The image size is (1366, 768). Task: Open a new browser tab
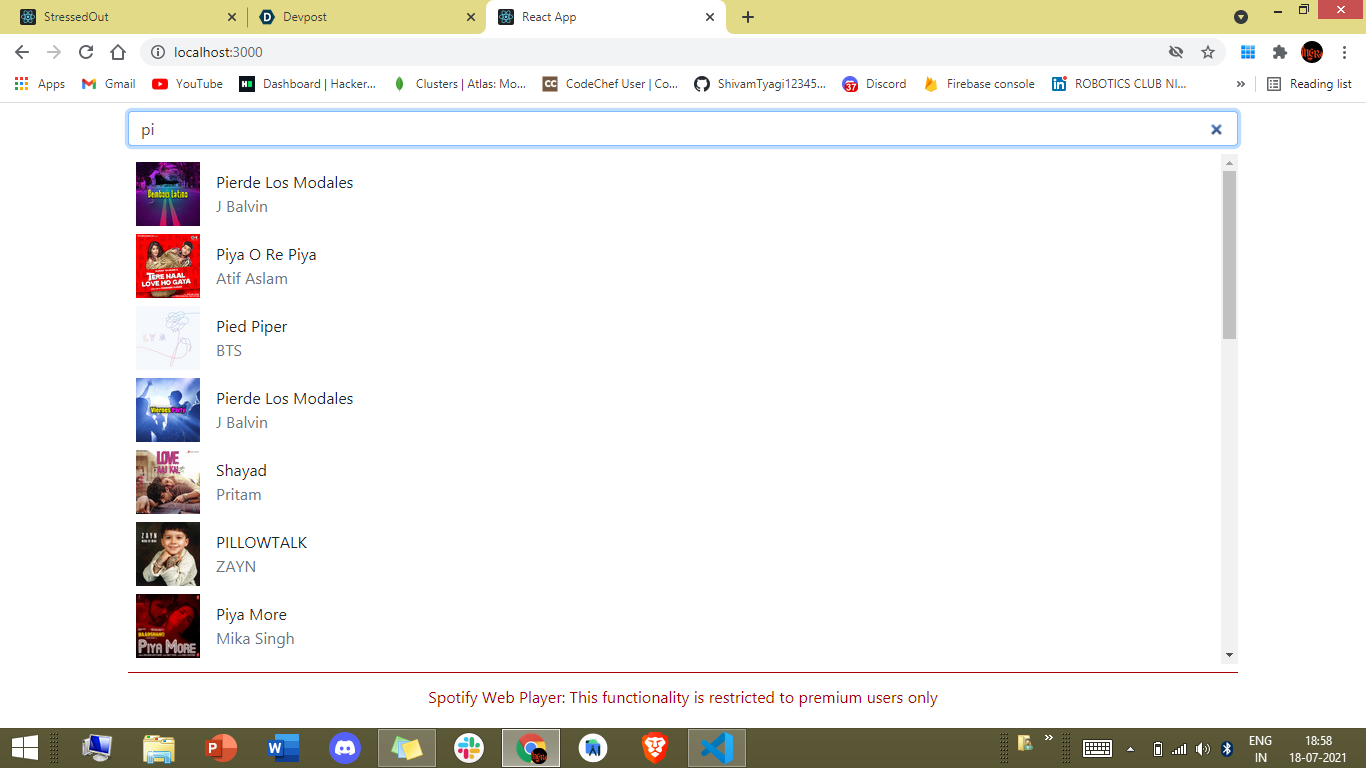pyautogui.click(x=748, y=17)
